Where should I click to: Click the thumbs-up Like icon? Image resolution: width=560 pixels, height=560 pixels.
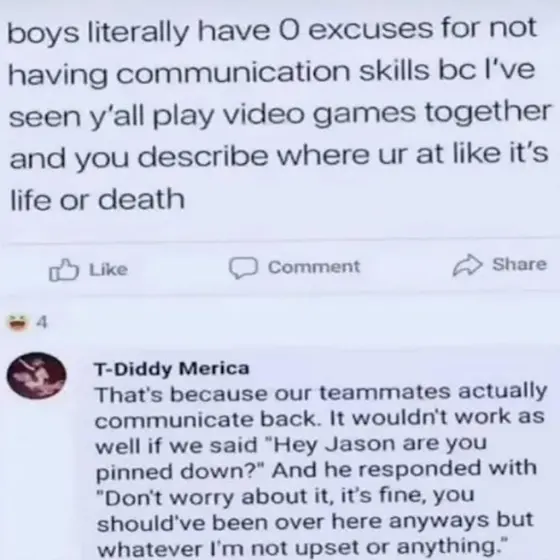coord(63,270)
